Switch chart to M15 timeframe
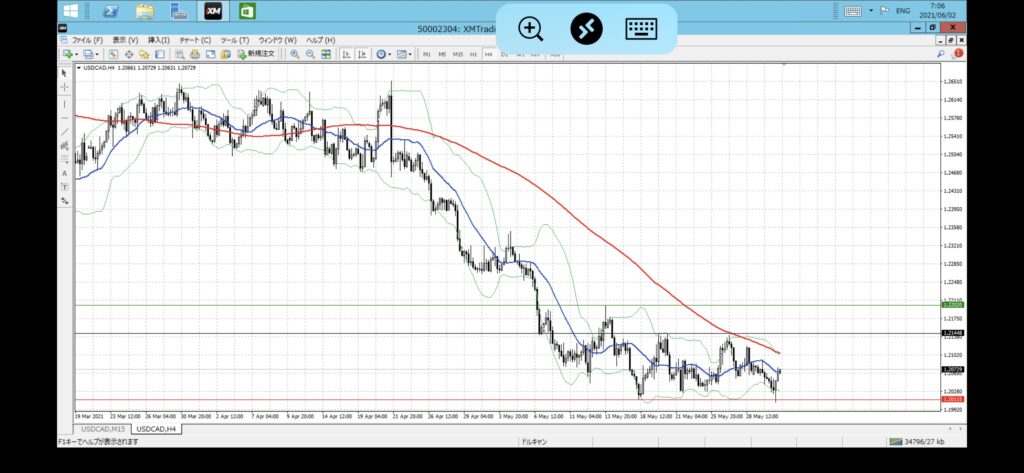This screenshot has width=1024, height=473. point(458,54)
